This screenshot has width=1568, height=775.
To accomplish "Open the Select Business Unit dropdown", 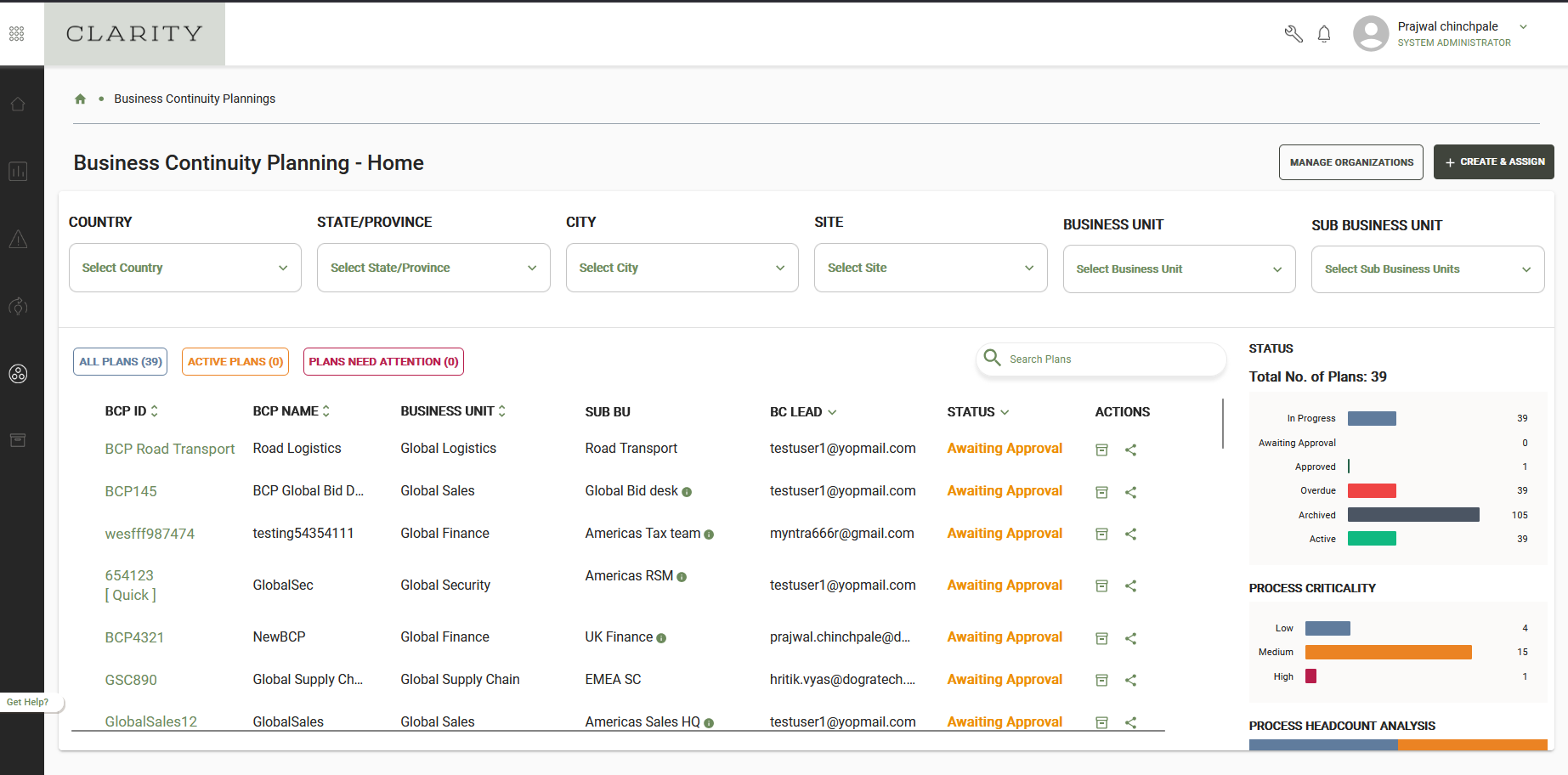I will point(1179,269).
